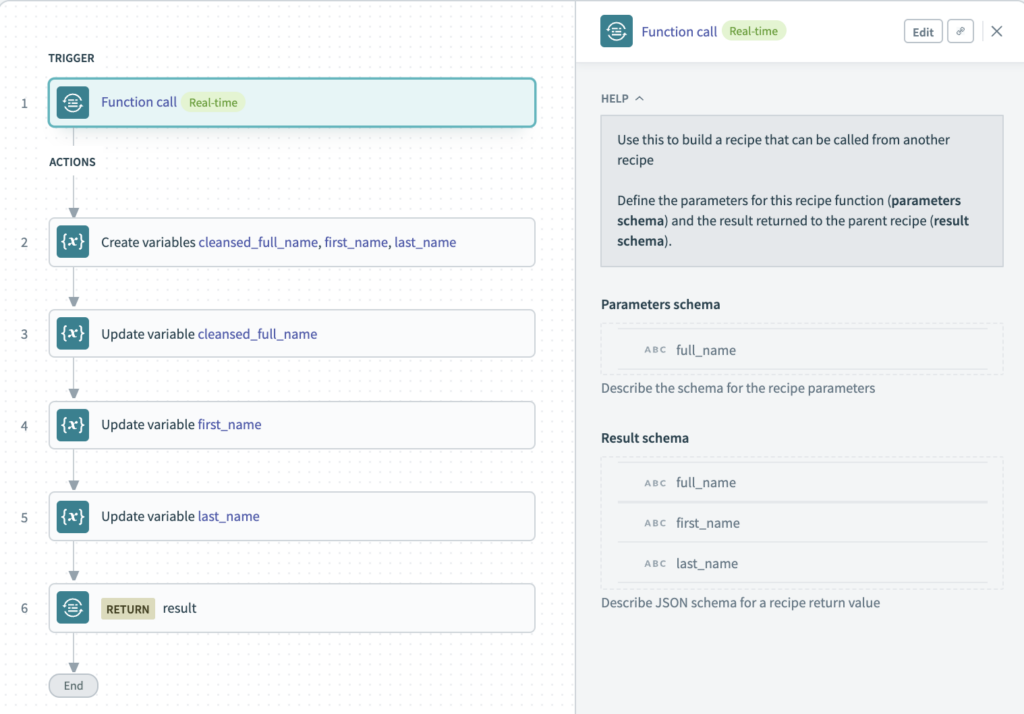Click the ABC type icon beside Parameters full_name
The image size is (1024, 714).
click(655, 350)
